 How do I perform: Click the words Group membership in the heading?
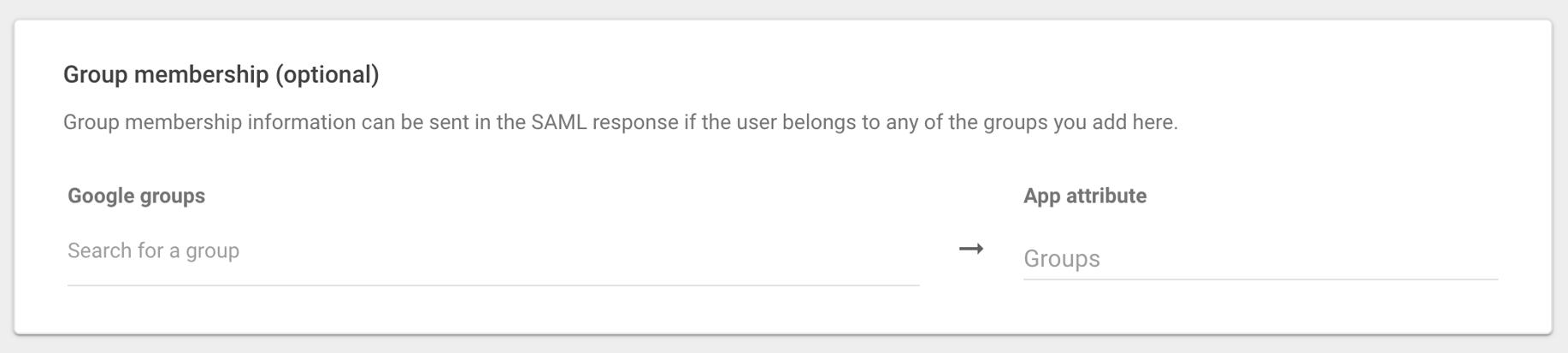click(166, 75)
